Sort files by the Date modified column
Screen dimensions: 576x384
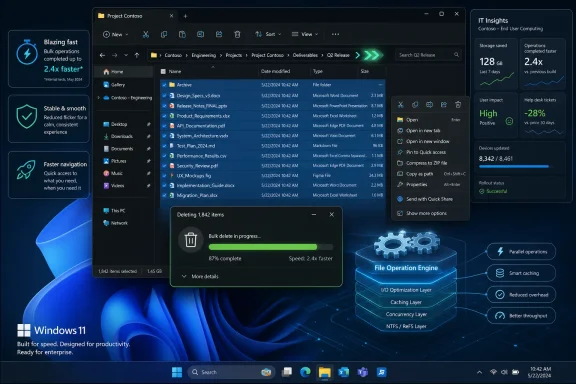pos(275,71)
